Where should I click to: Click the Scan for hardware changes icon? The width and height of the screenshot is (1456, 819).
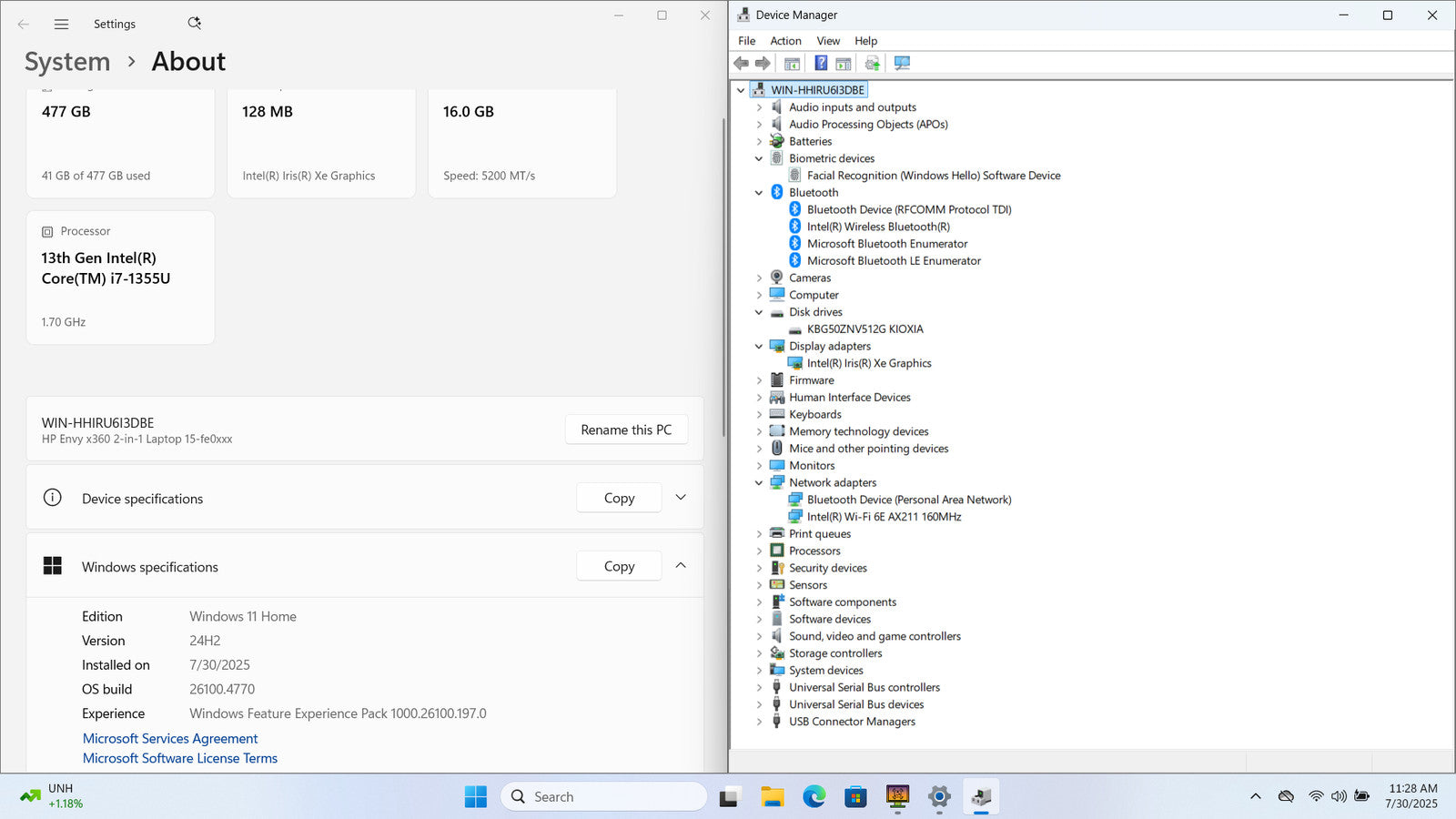pos(902,63)
